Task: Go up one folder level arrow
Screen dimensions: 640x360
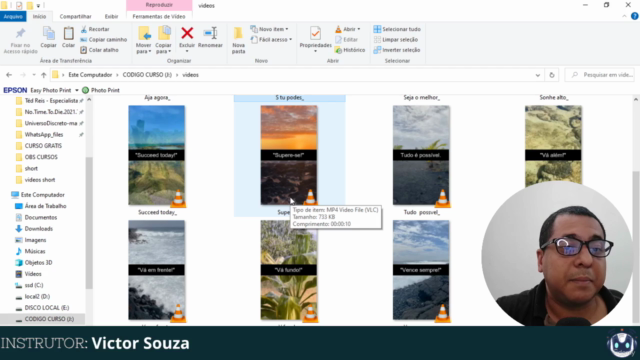Action: [44, 75]
